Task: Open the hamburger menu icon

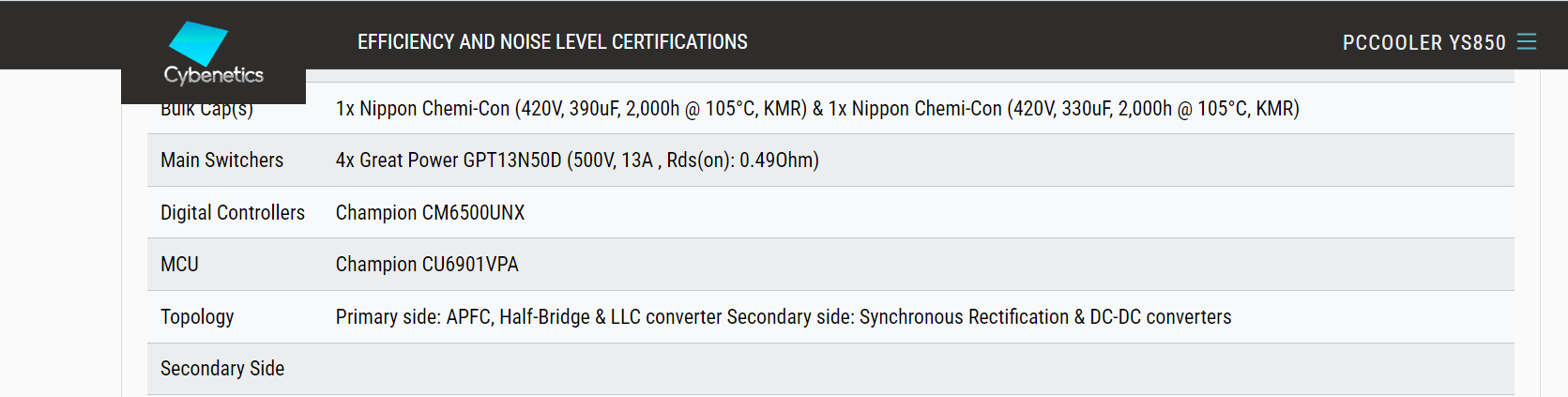Action: (x=1527, y=42)
